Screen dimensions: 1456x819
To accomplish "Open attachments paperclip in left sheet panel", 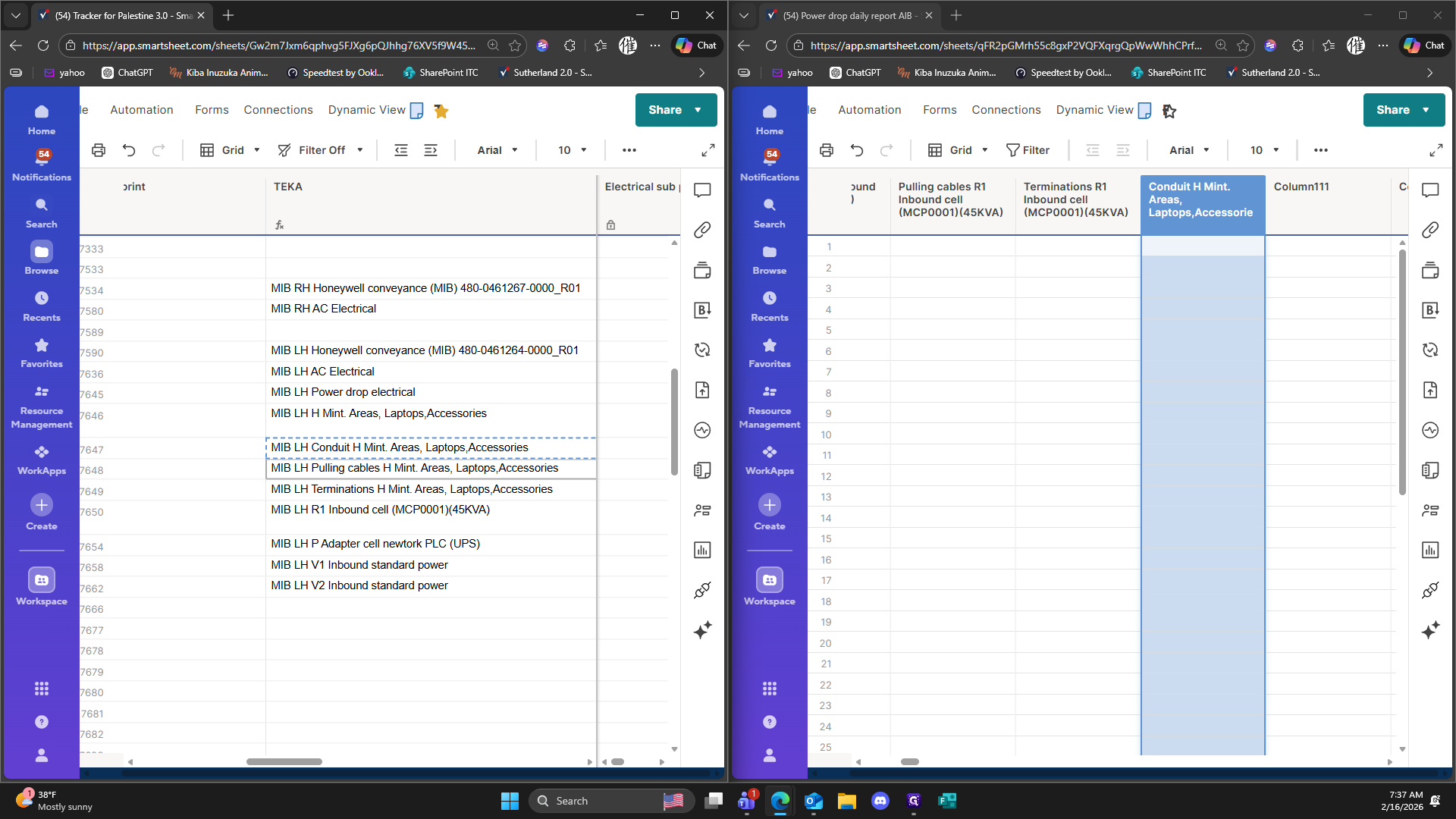I will point(702,230).
